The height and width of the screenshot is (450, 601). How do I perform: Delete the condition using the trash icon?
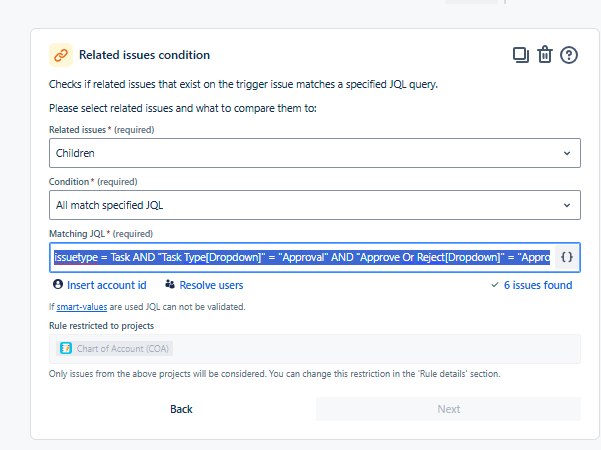coord(545,55)
